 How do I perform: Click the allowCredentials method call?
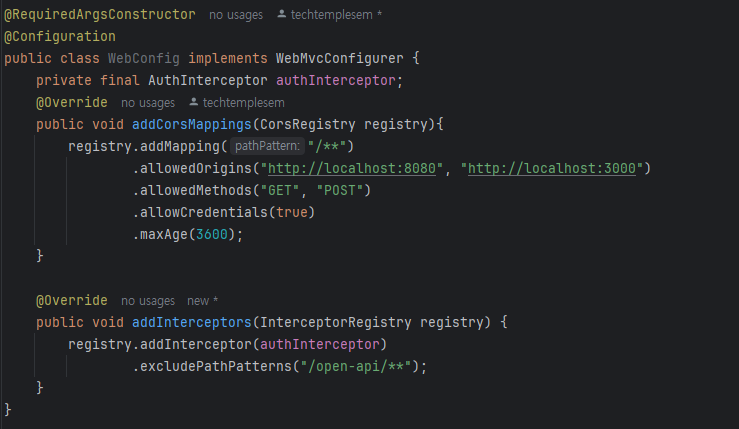coord(204,213)
